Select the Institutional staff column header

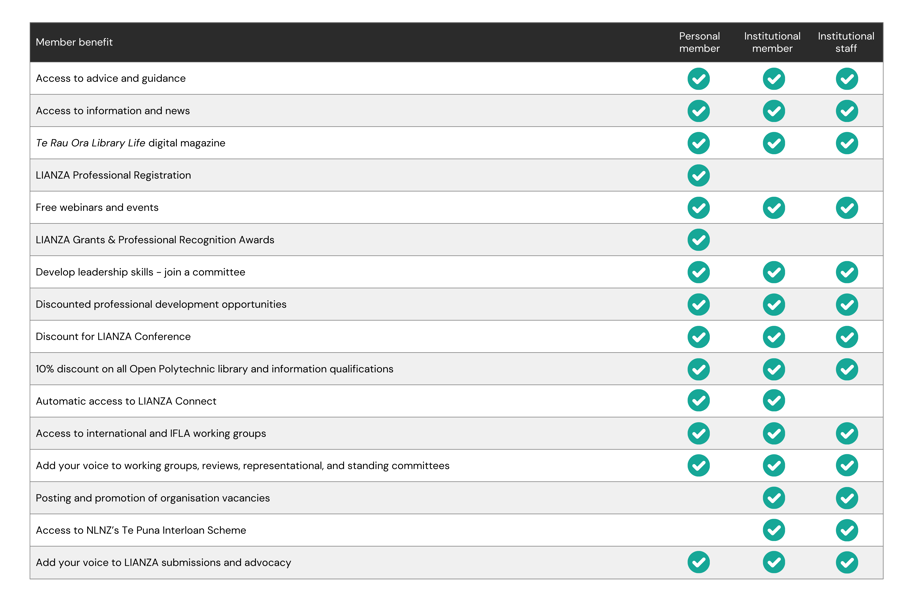(846, 42)
